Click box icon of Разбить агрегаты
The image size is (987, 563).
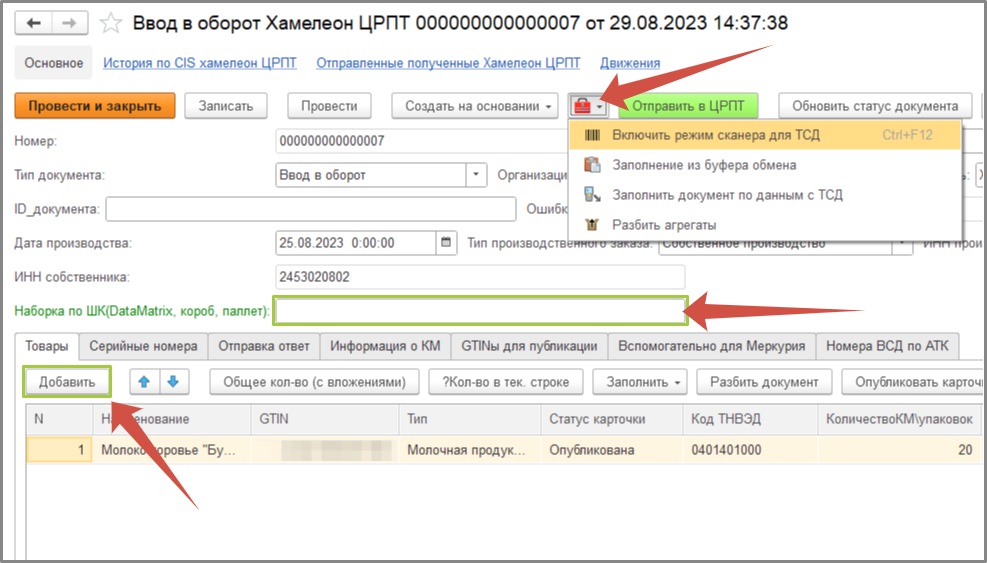(x=592, y=224)
